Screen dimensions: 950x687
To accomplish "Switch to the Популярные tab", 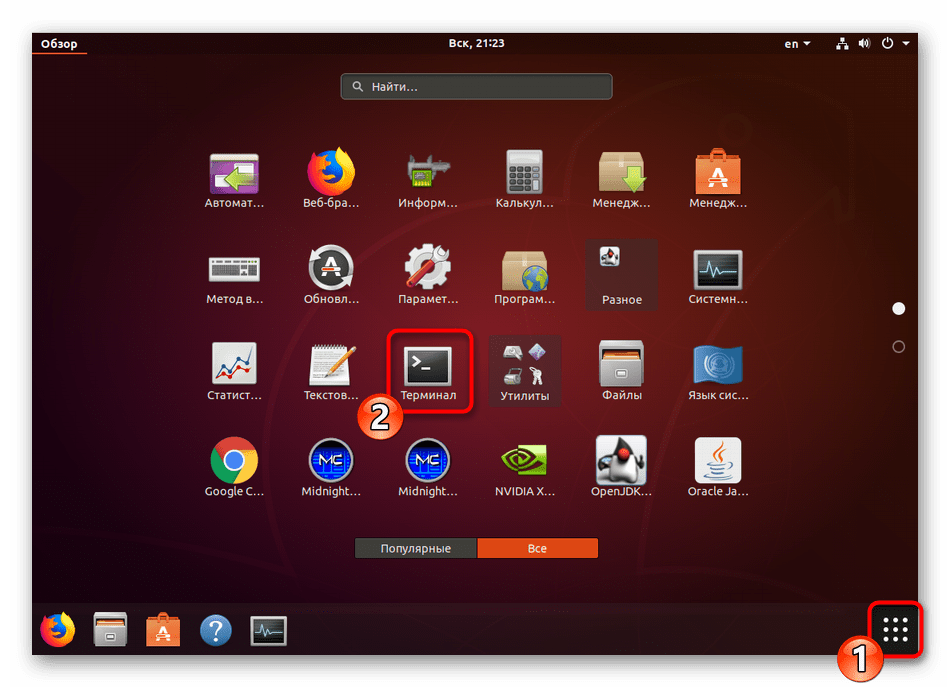I will pos(416,548).
